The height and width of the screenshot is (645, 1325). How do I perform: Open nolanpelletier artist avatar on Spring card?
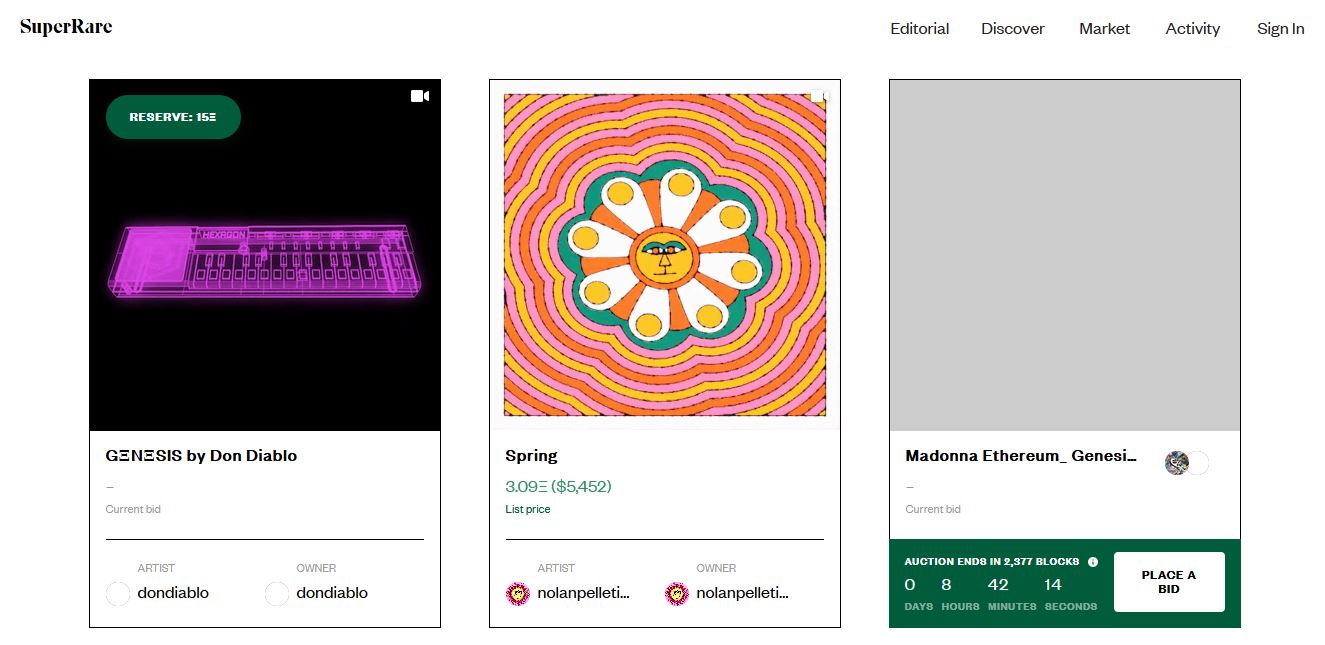click(518, 594)
